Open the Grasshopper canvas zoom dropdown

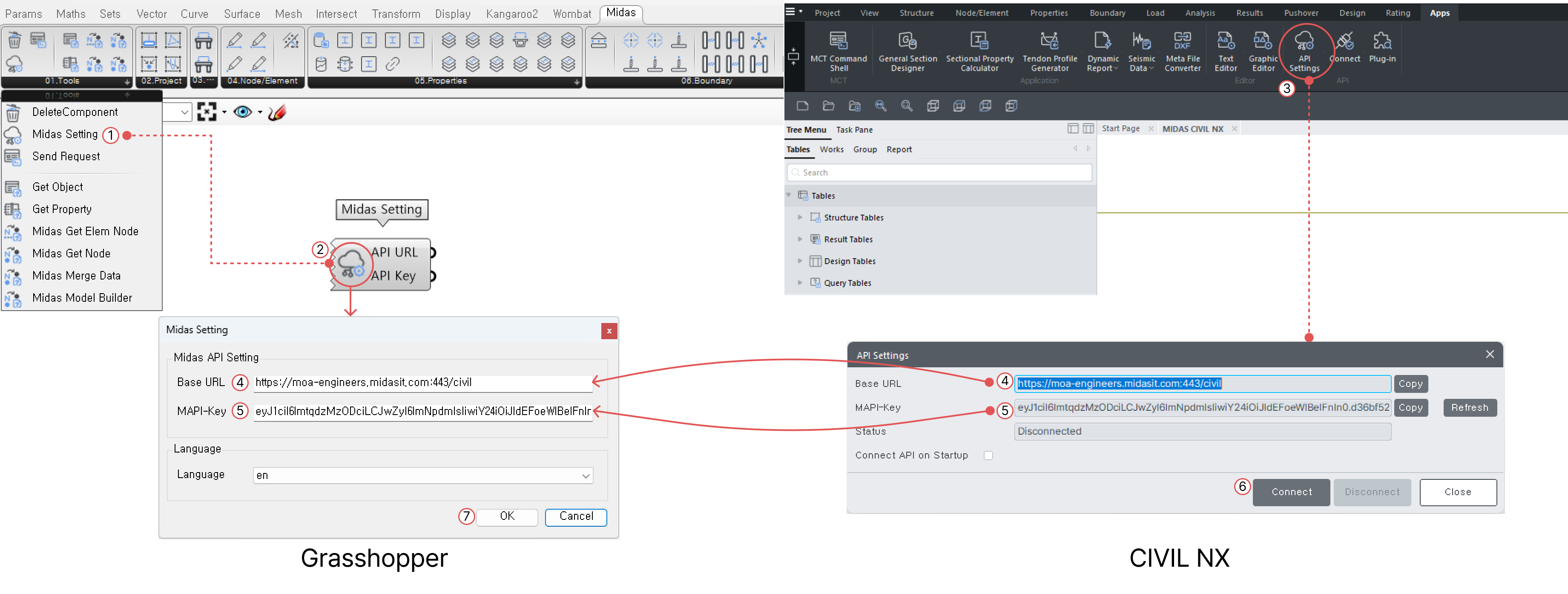(x=185, y=112)
